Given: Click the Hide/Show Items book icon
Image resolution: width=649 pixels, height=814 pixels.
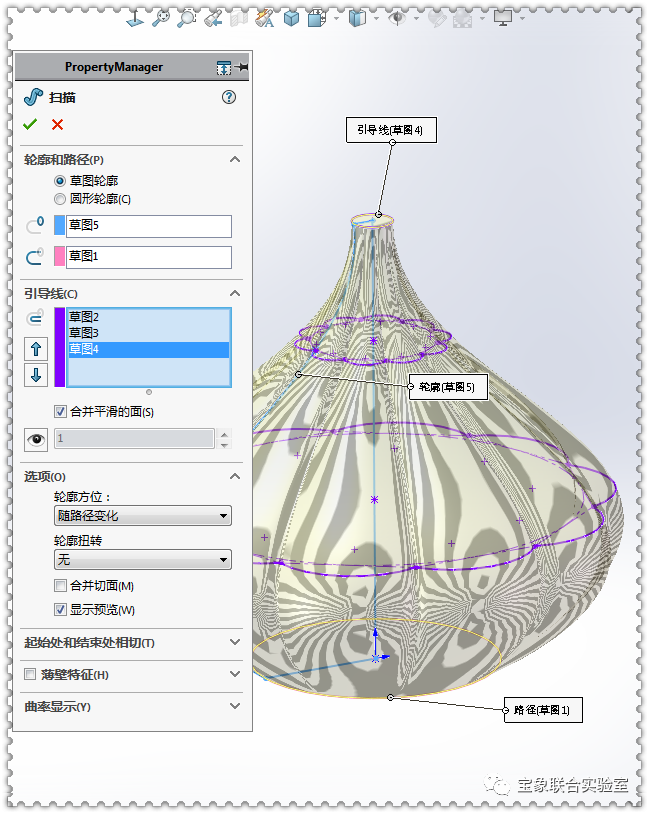Looking at the screenshot, I should point(357,18).
